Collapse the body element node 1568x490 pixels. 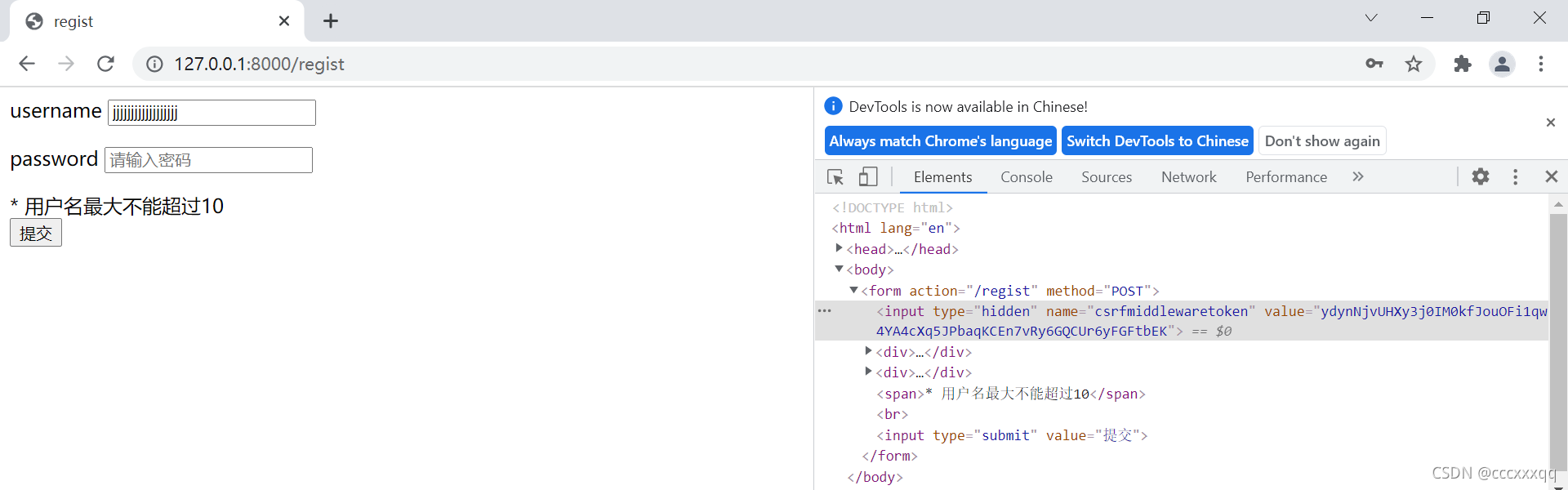839,269
